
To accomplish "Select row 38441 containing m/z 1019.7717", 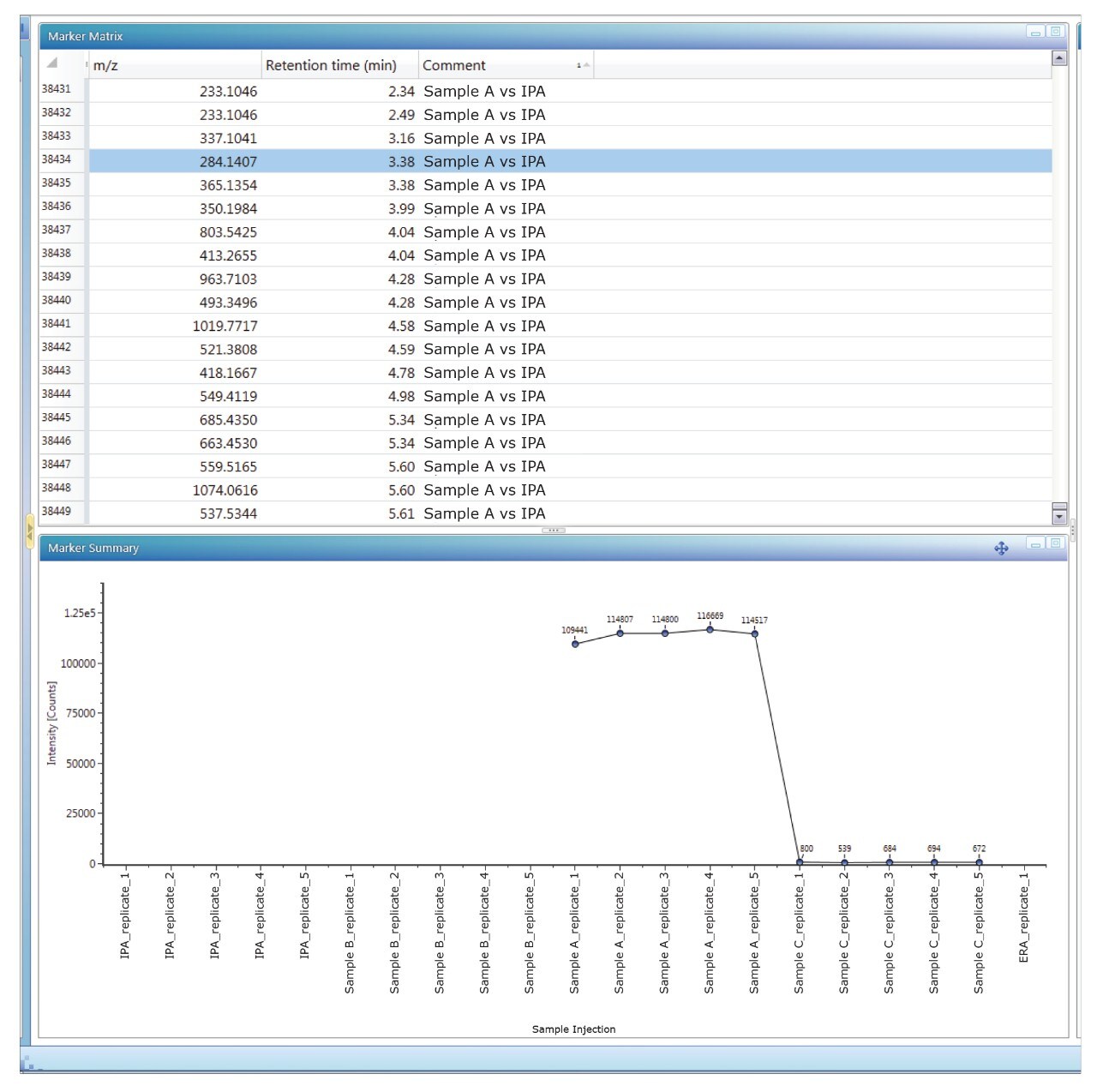I will [343, 326].
